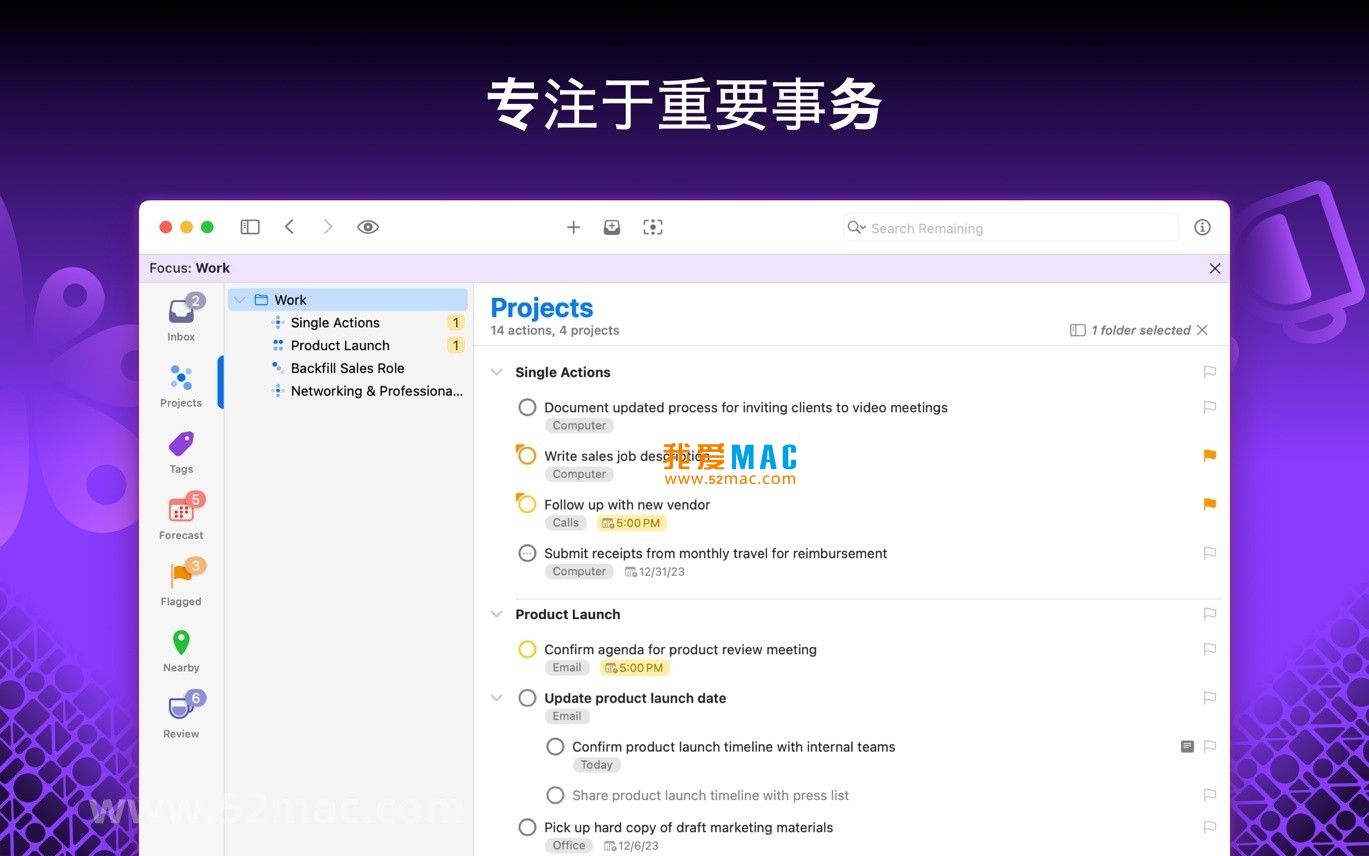Open the Projects perspective
This screenshot has width=1369, height=856.
click(181, 379)
